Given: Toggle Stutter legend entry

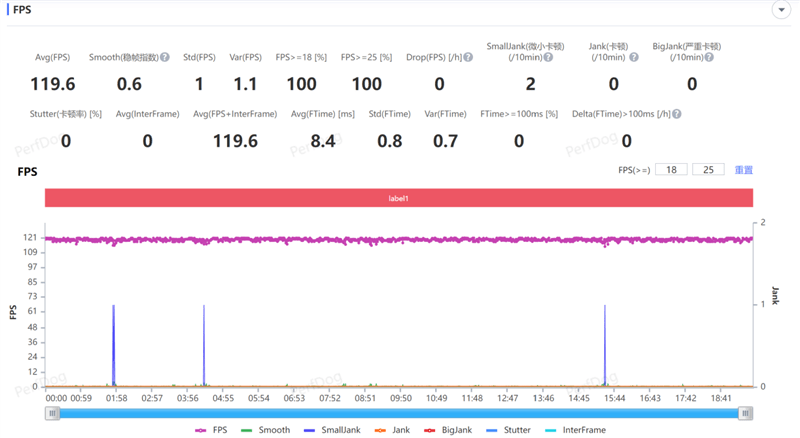Looking at the screenshot, I should point(508,430).
